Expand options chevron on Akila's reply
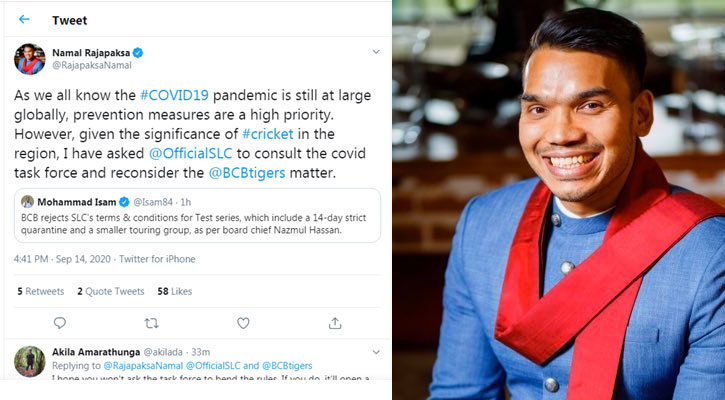The image size is (725, 400). [x=375, y=352]
